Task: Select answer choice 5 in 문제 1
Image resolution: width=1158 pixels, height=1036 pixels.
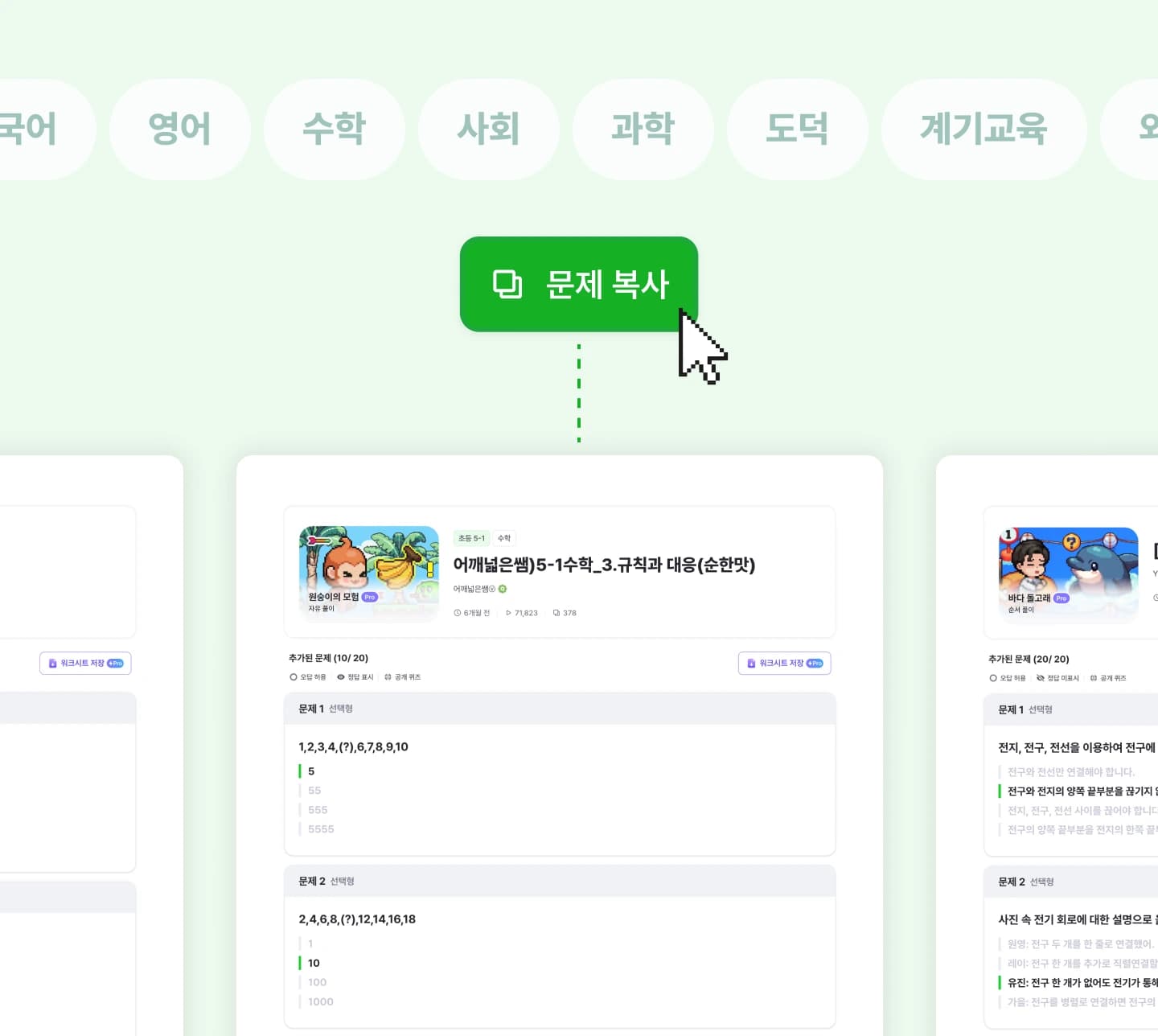Action: [311, 771]
